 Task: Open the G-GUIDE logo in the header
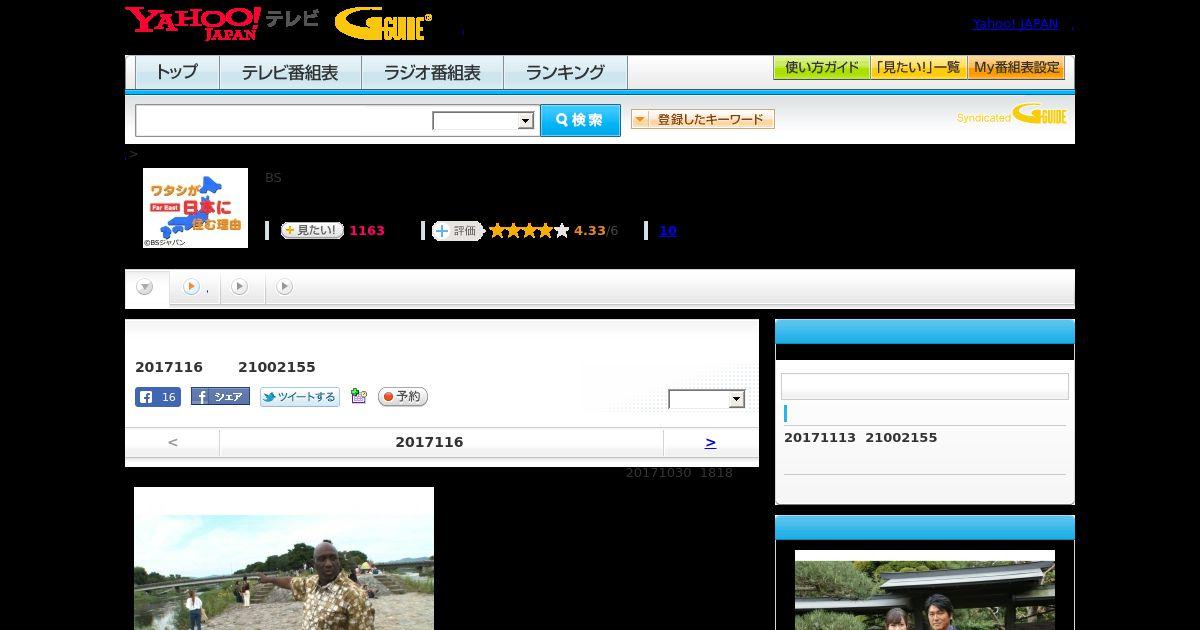click(x=383, y=24)
